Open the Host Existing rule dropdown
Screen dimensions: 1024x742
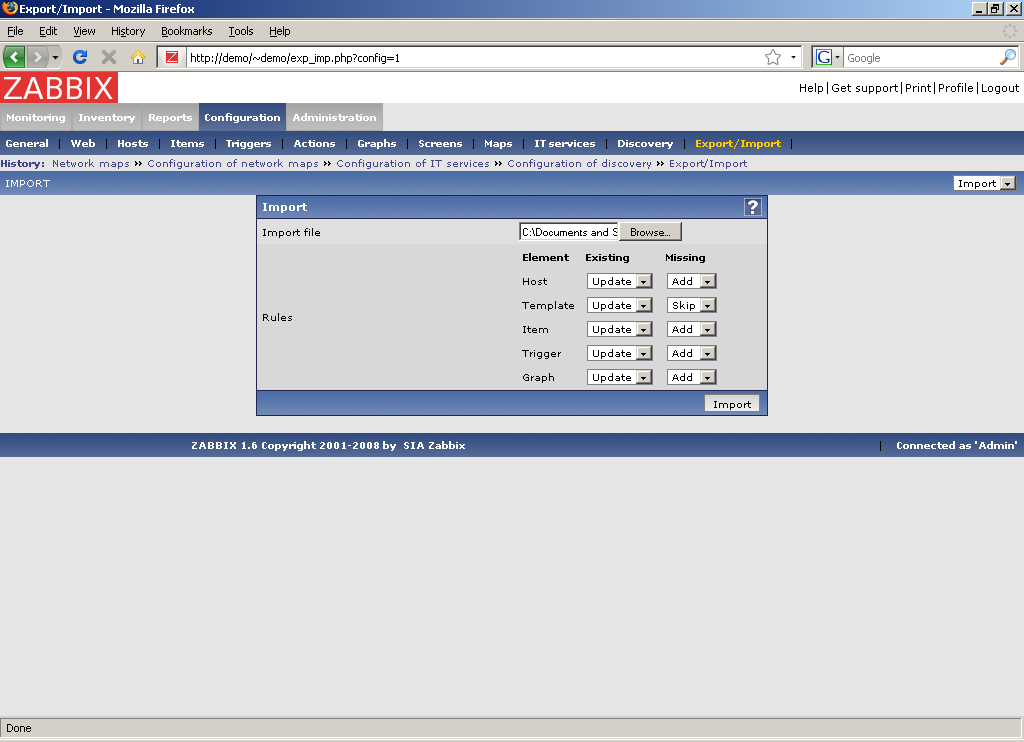click(619, 282)
